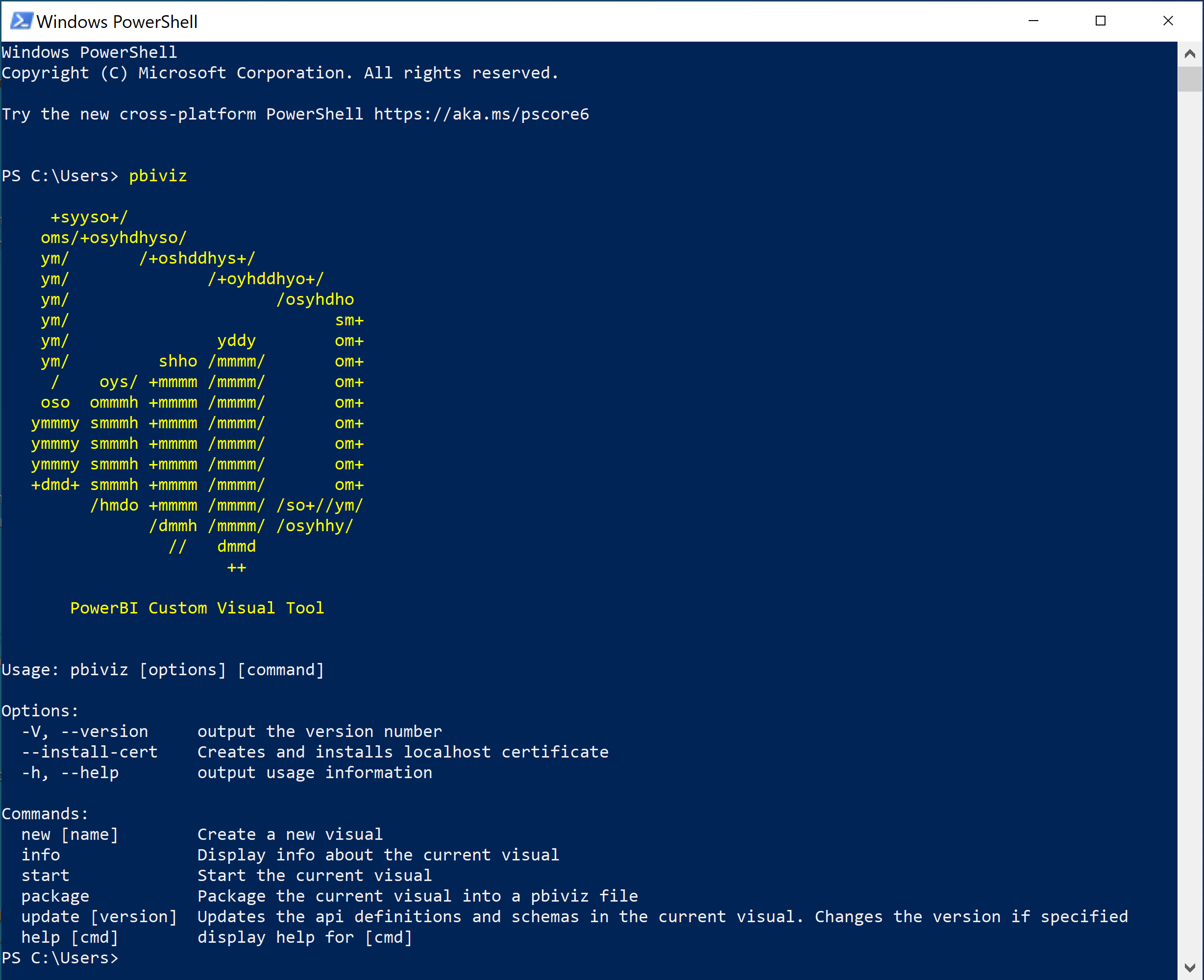Click the new [name] command label

click(65, 833)
